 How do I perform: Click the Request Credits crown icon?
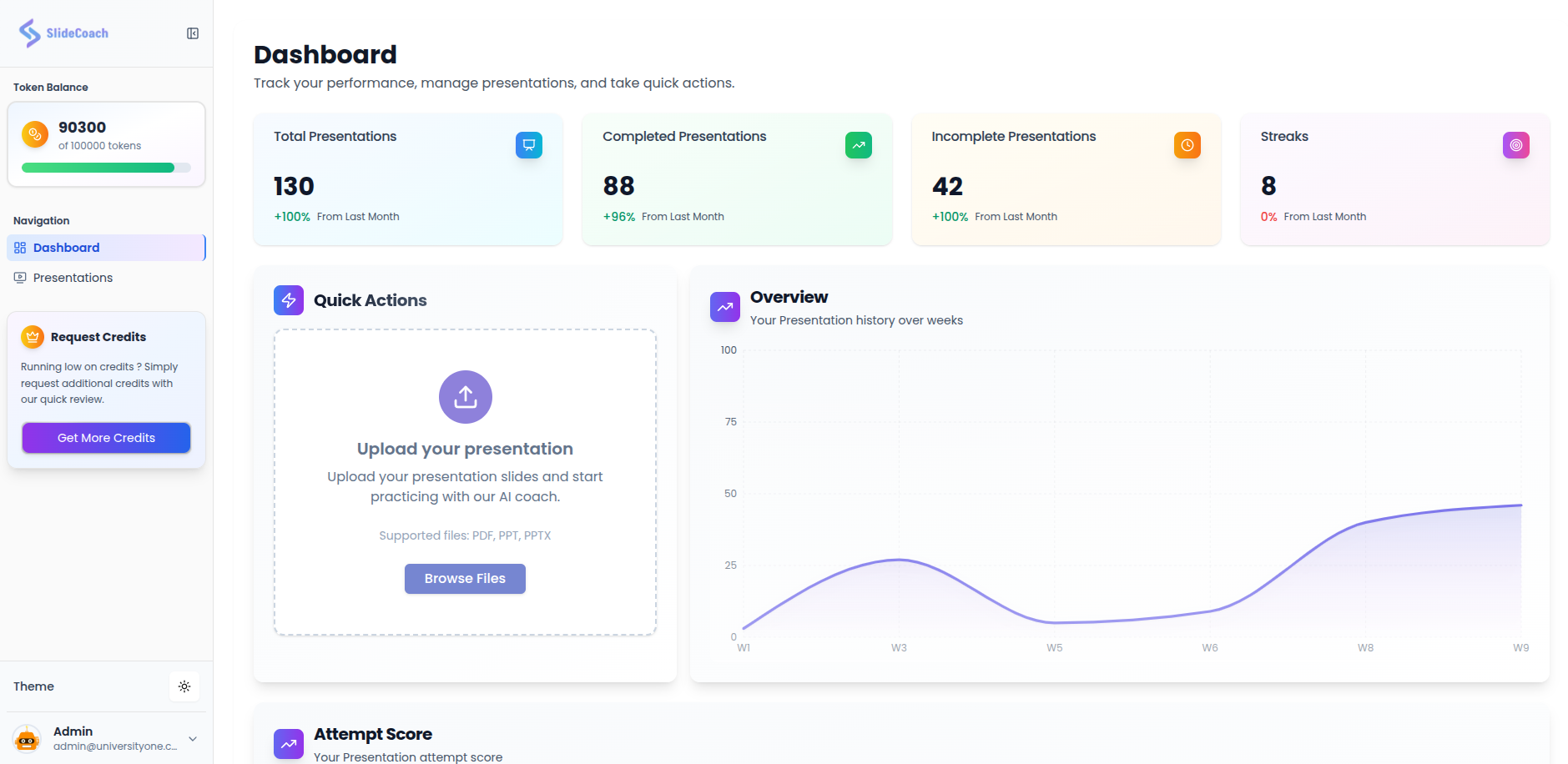[x=33, y=337]
